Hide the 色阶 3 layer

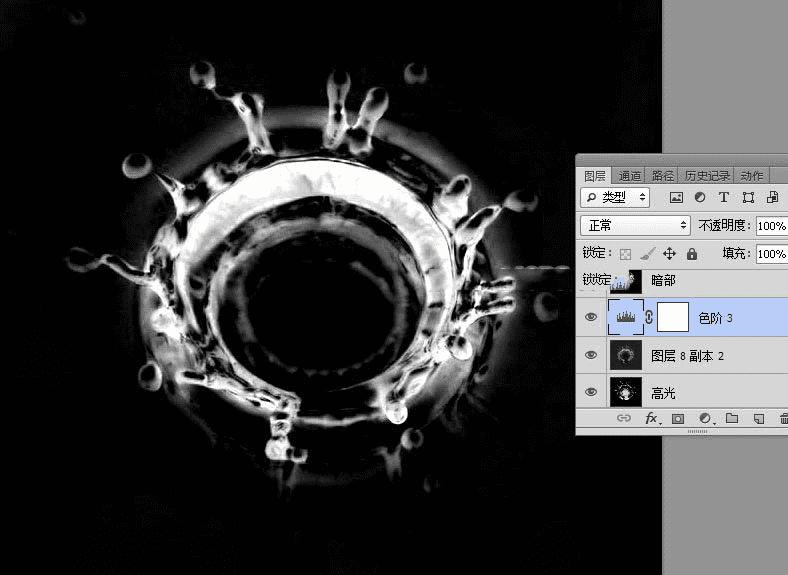[591, 317]
